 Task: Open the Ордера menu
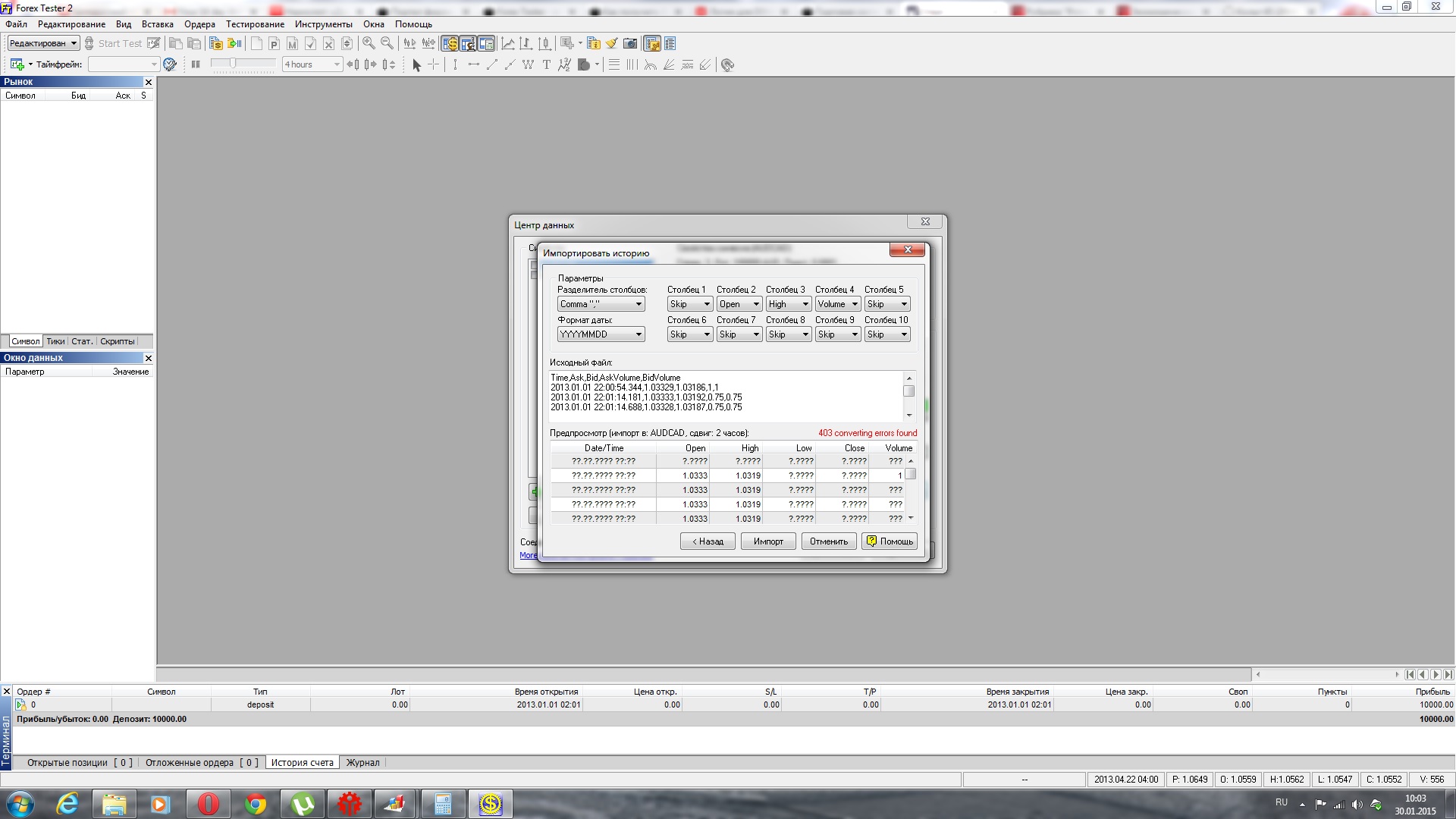[x=199, y=24]
